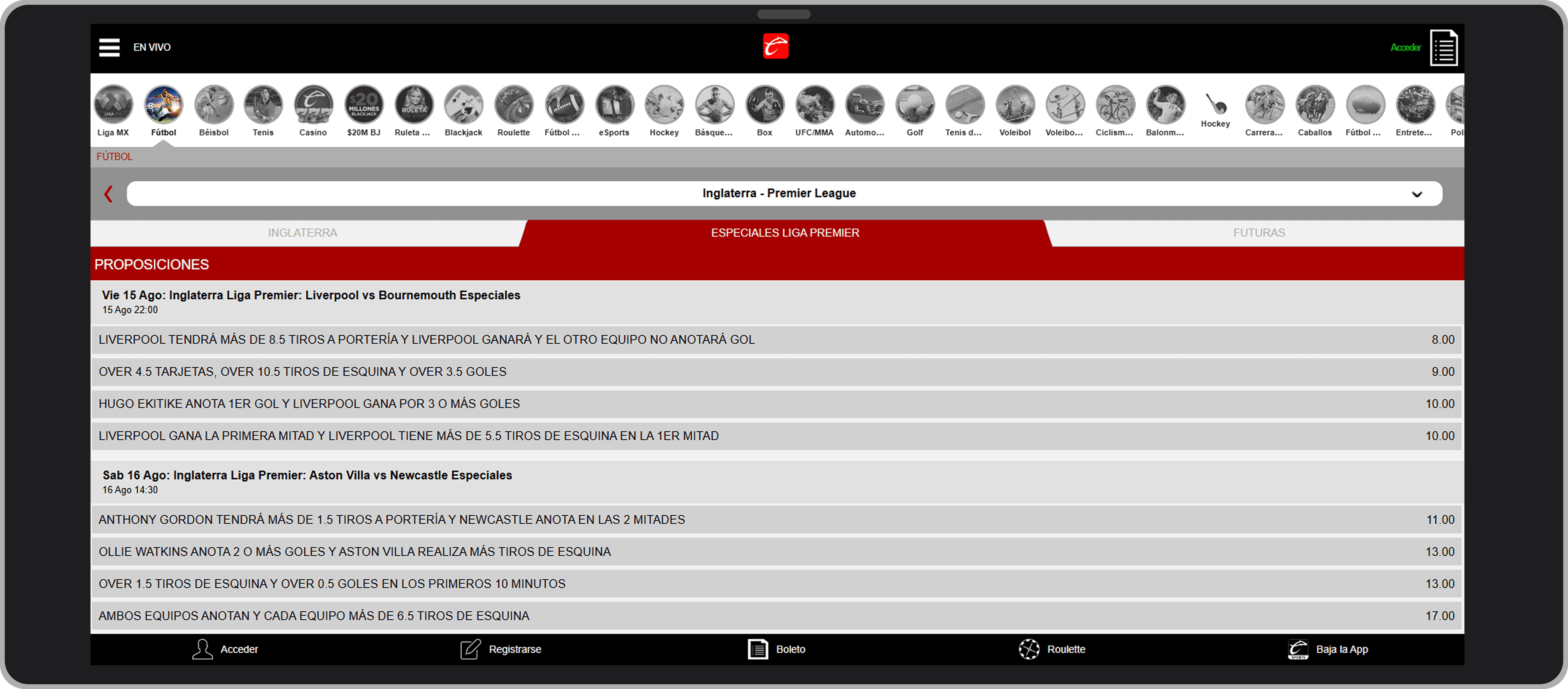Switch to the FUTURAS tab
Image resolution: width=1568 pixels, height=689 pixels.
pyautogui.click(x=1259, y=233)
